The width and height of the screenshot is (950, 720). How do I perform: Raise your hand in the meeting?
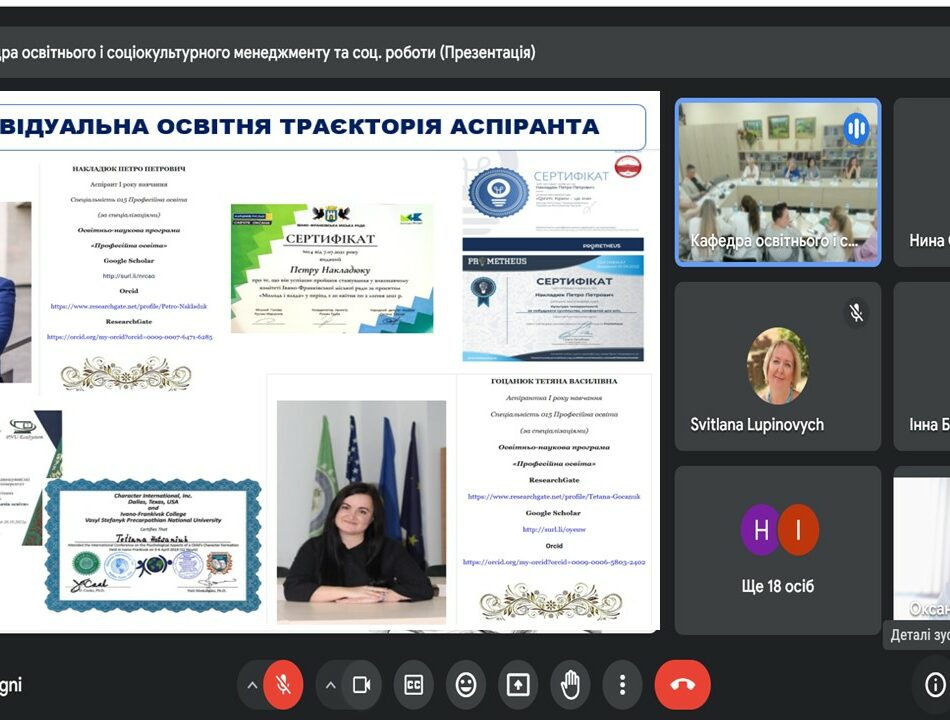[x=570, y=685]
